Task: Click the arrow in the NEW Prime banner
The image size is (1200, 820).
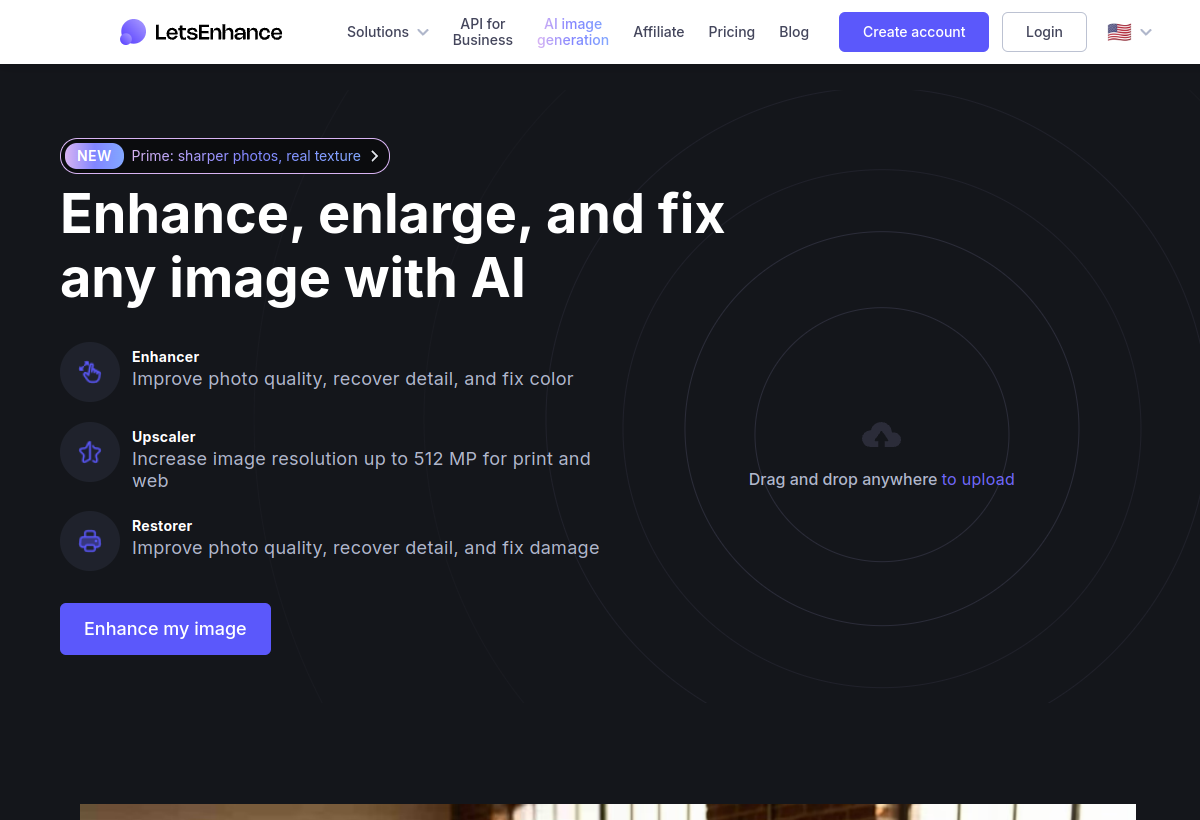Action: 375,156
